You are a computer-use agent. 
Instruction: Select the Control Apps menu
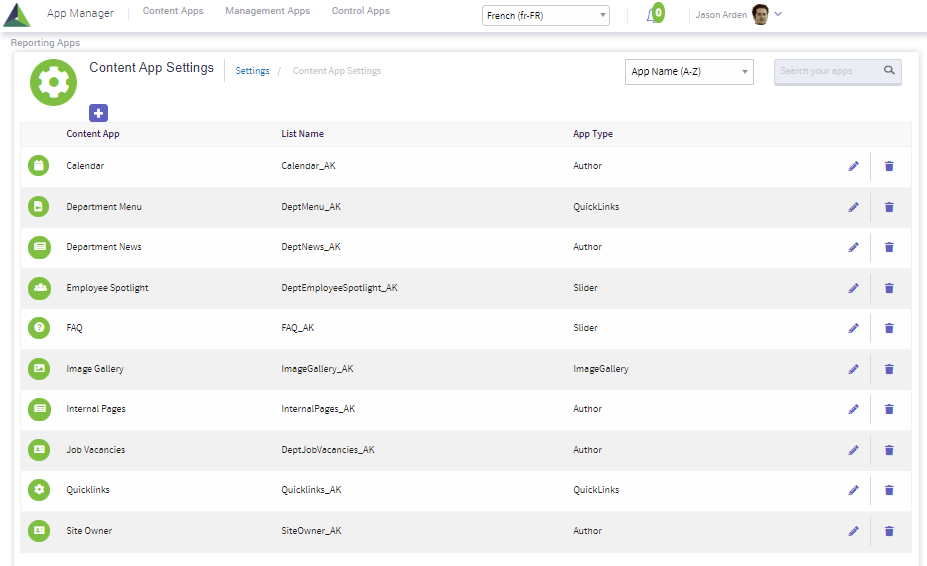click(x=361, y=11)
